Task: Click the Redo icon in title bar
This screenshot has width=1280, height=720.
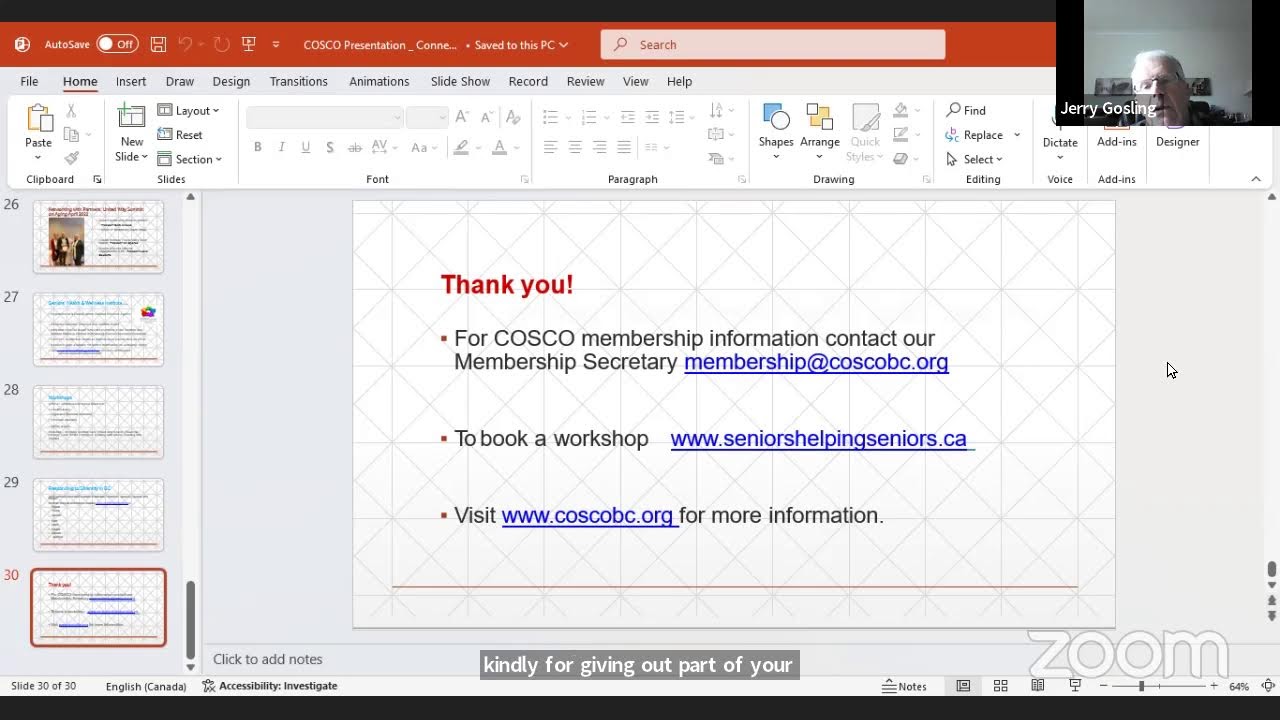Action: tap(221, 44)
